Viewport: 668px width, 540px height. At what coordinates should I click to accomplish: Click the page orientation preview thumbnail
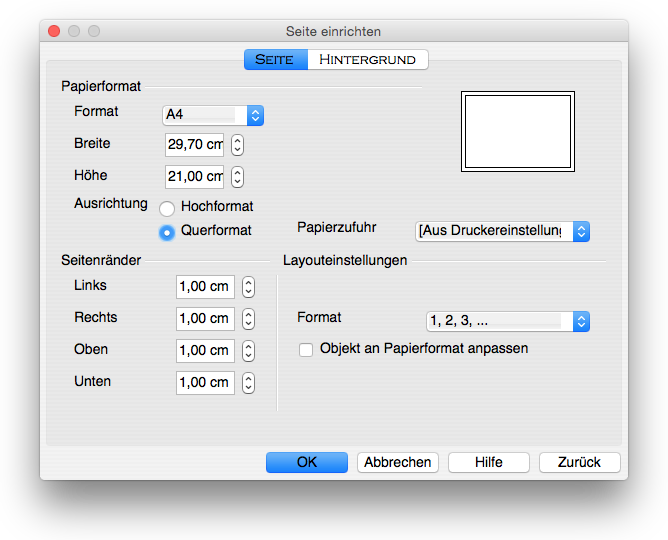518,132
